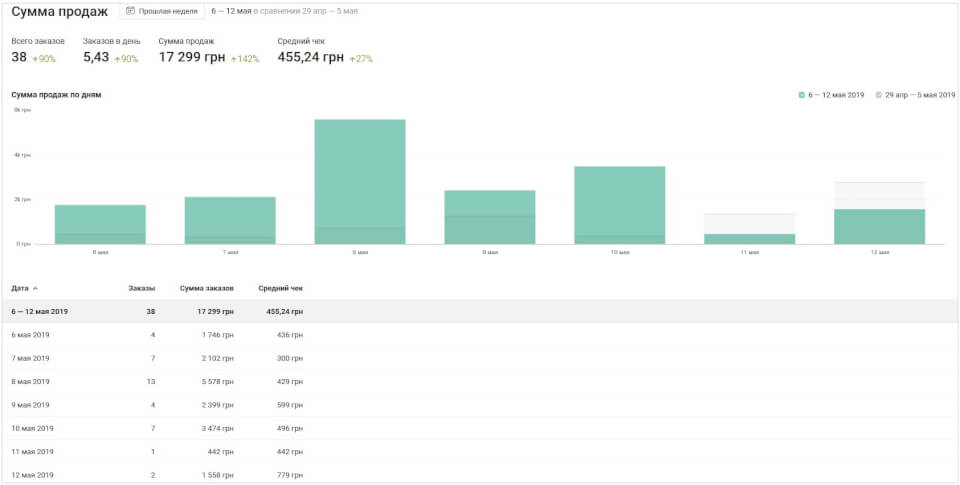960x485 pixels.
Task: Click the chart bar for 10 мая
Action: tap(619, 205)
